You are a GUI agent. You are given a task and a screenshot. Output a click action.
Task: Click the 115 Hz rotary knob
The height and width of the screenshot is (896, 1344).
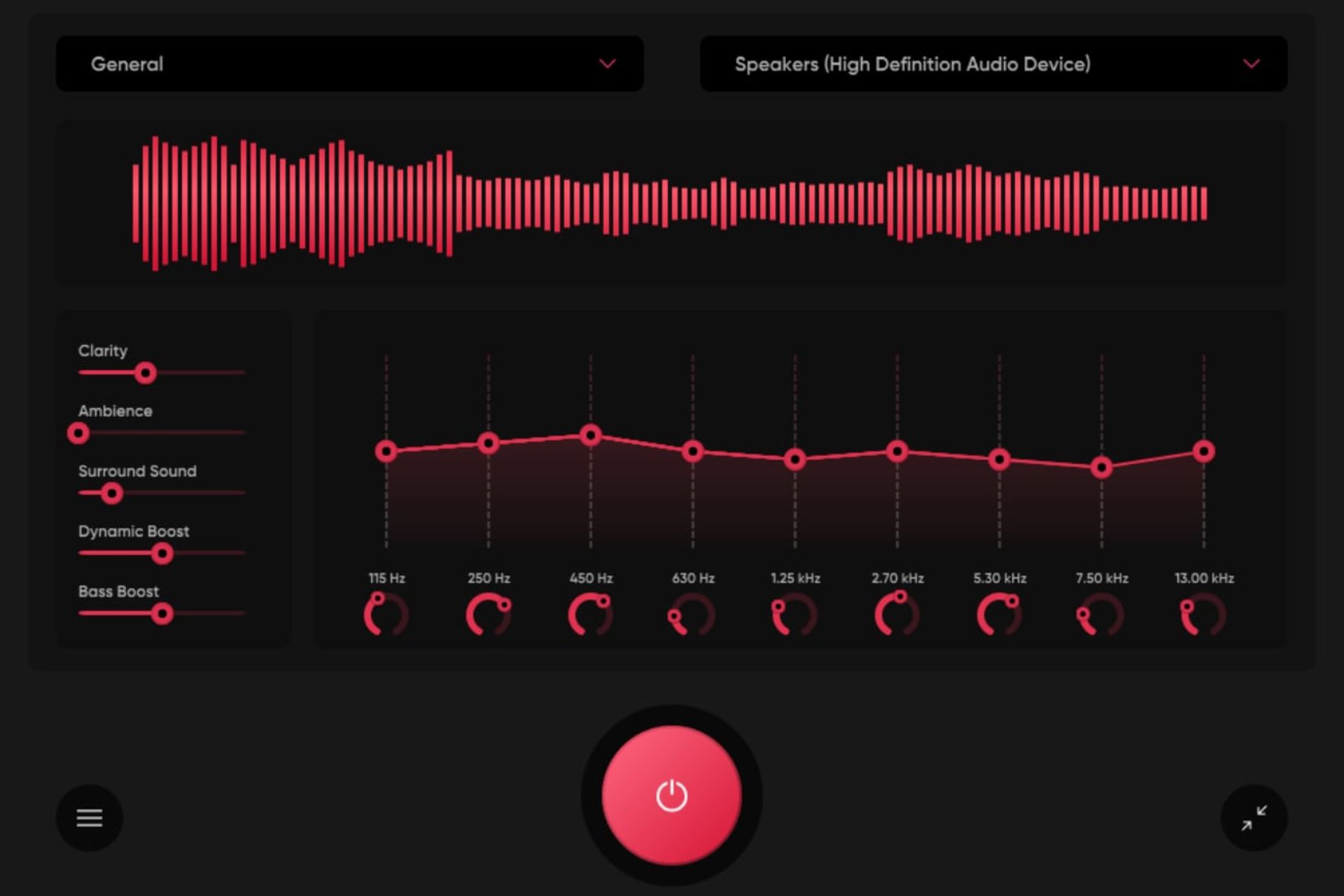(386, 615)
